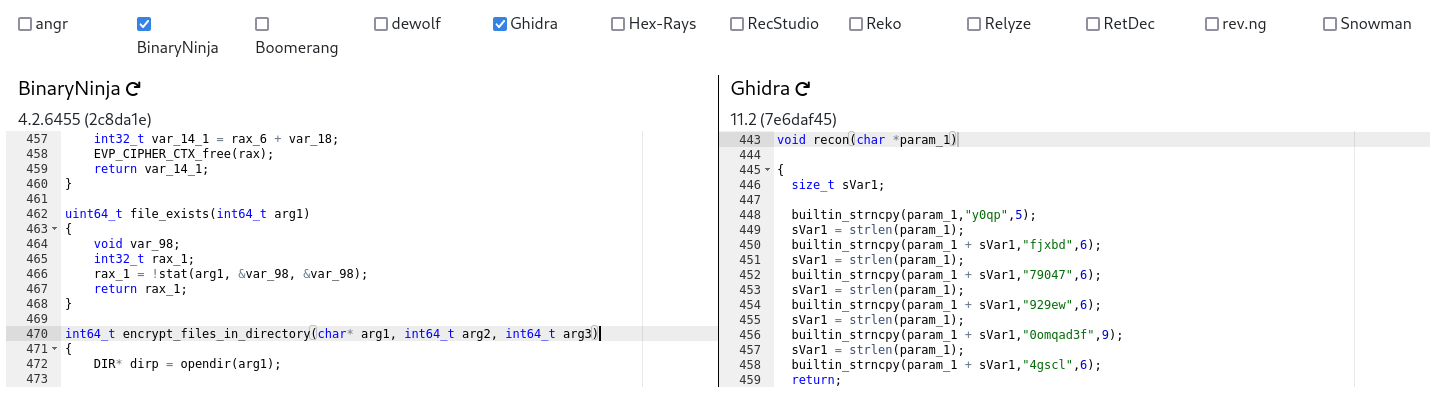Enable the RetDec decompiler checkbox
This screenshot has height=394, width=1435.
tap(1093, 24)
